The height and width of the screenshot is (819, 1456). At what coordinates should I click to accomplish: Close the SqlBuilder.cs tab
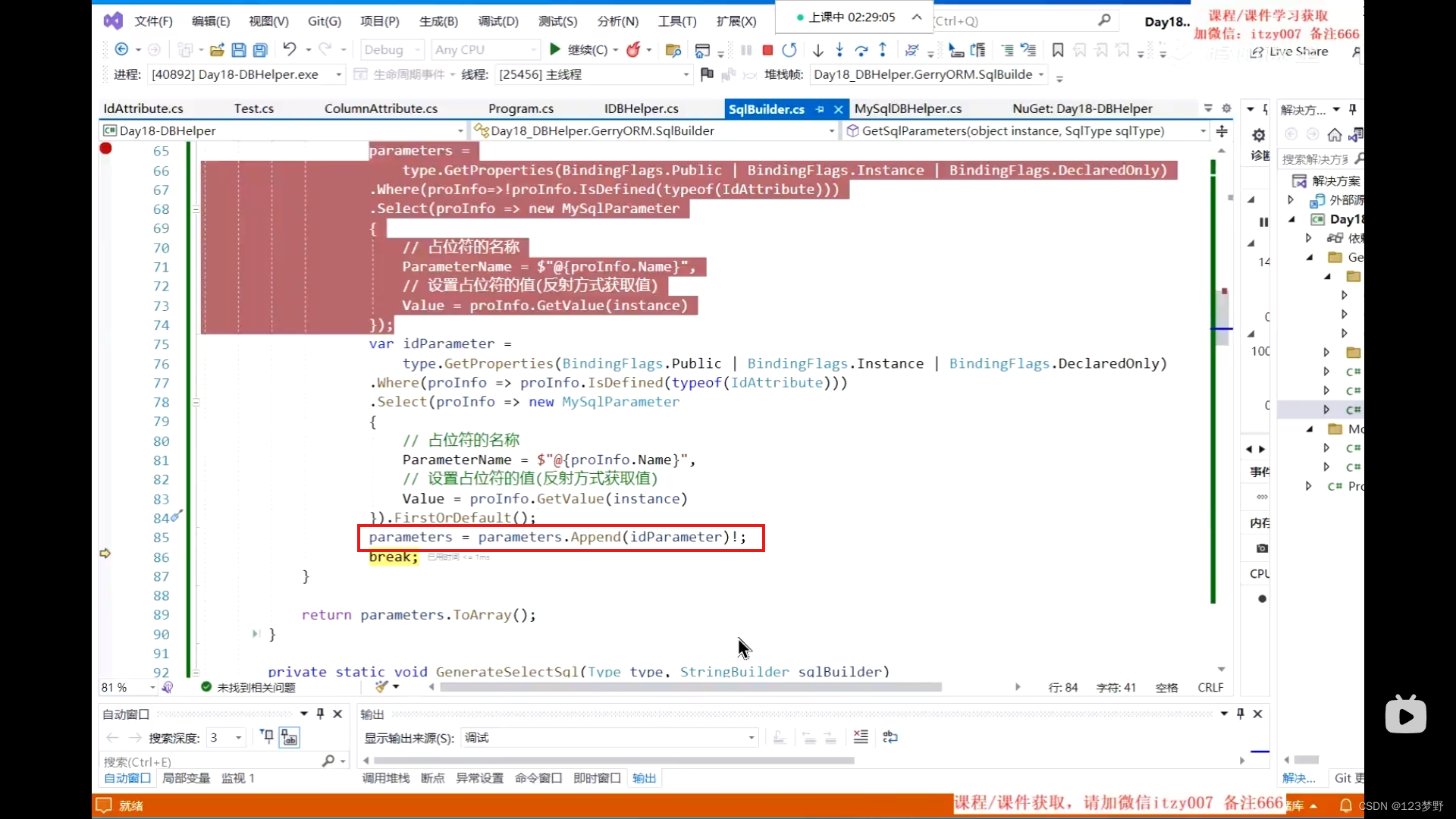[x=838, y=110]
